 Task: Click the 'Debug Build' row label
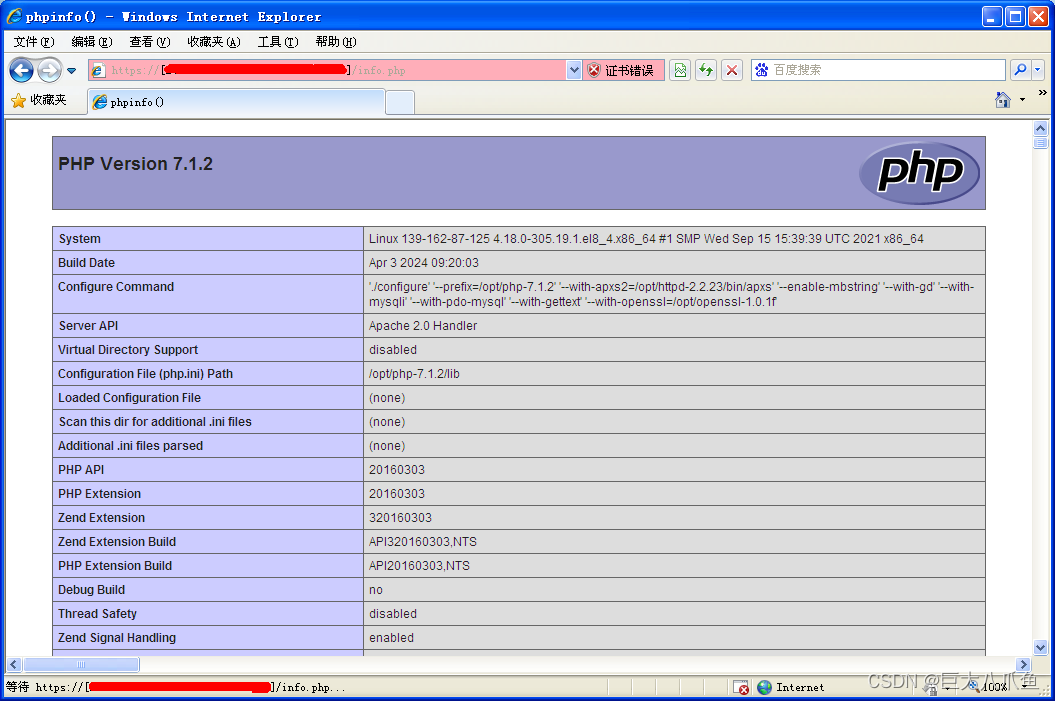[92, 590]
